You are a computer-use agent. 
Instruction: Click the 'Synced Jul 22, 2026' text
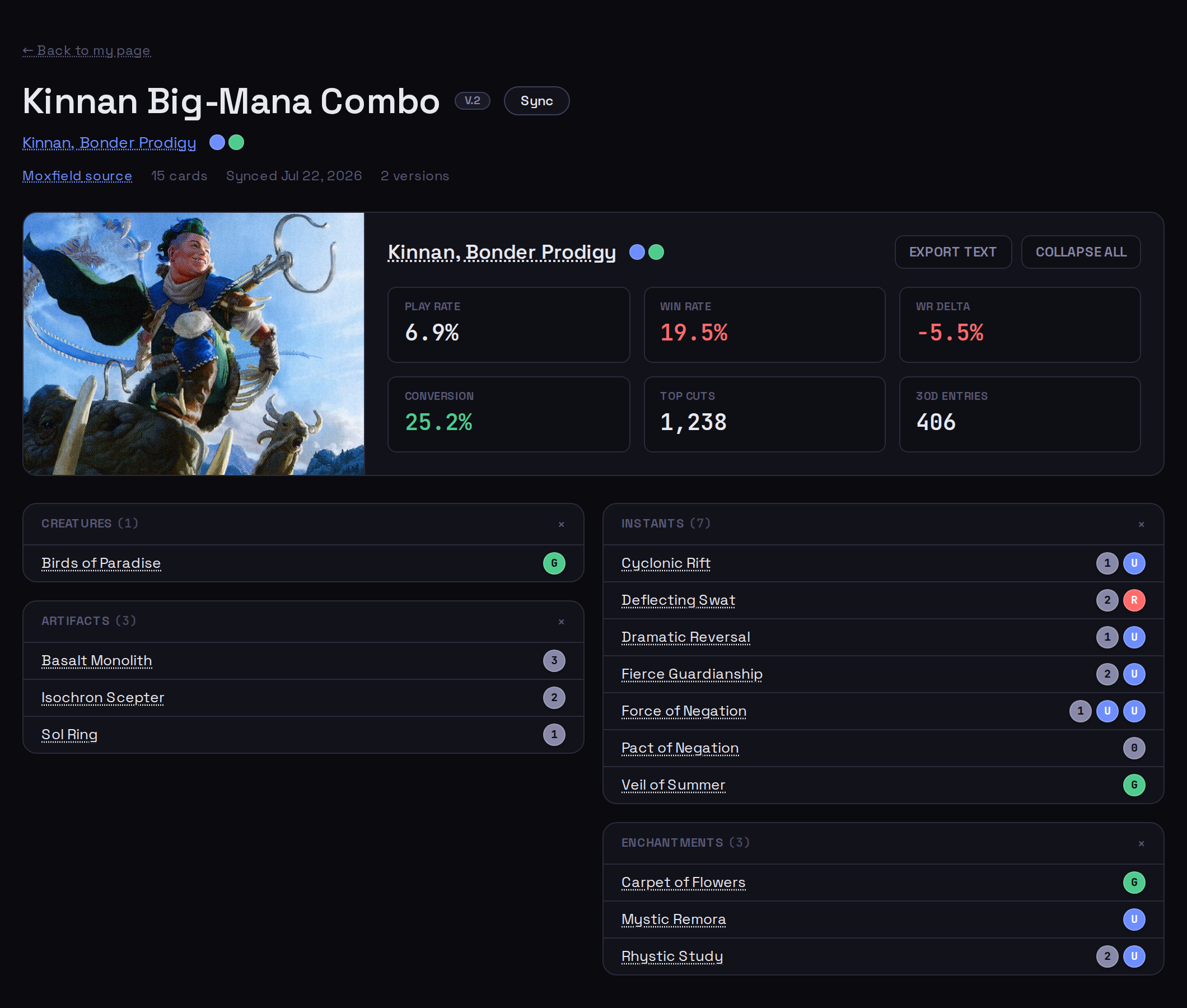tap(293, 175)
